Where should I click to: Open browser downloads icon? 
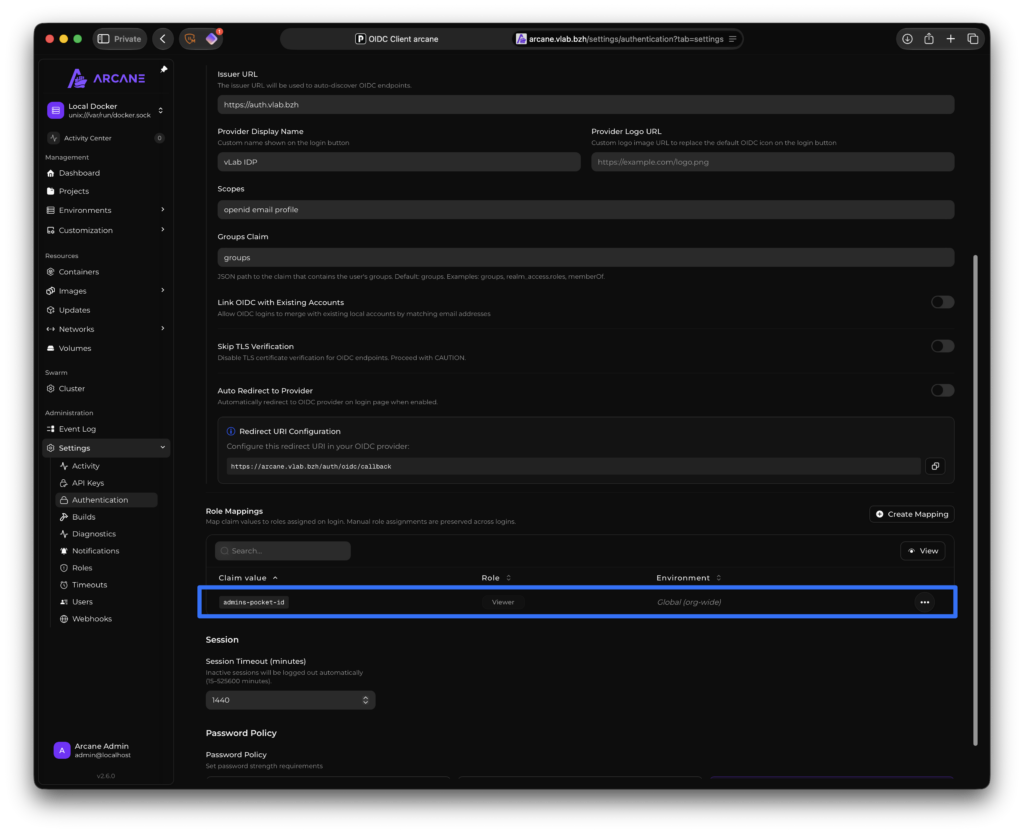(907, 39)
